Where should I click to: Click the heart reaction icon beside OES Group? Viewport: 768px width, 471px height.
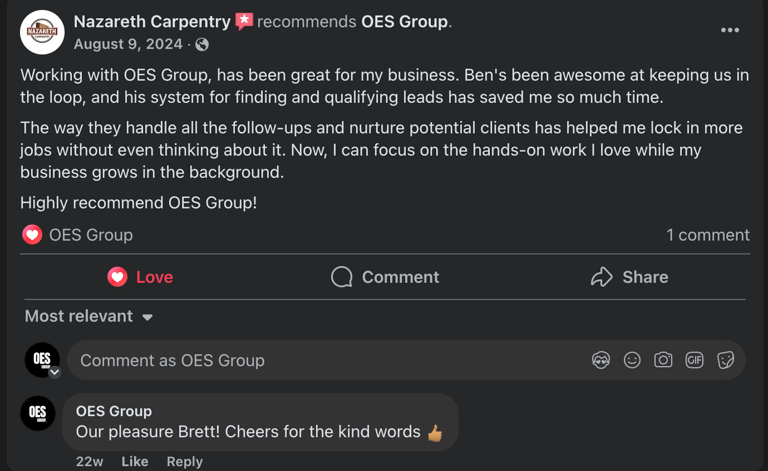point(32,235)
